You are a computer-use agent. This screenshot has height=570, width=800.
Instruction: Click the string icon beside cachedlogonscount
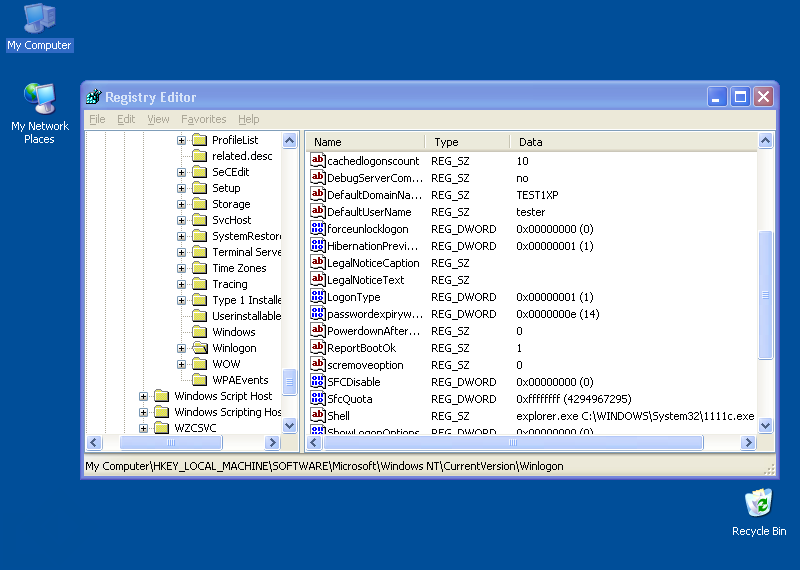(317, 161)
